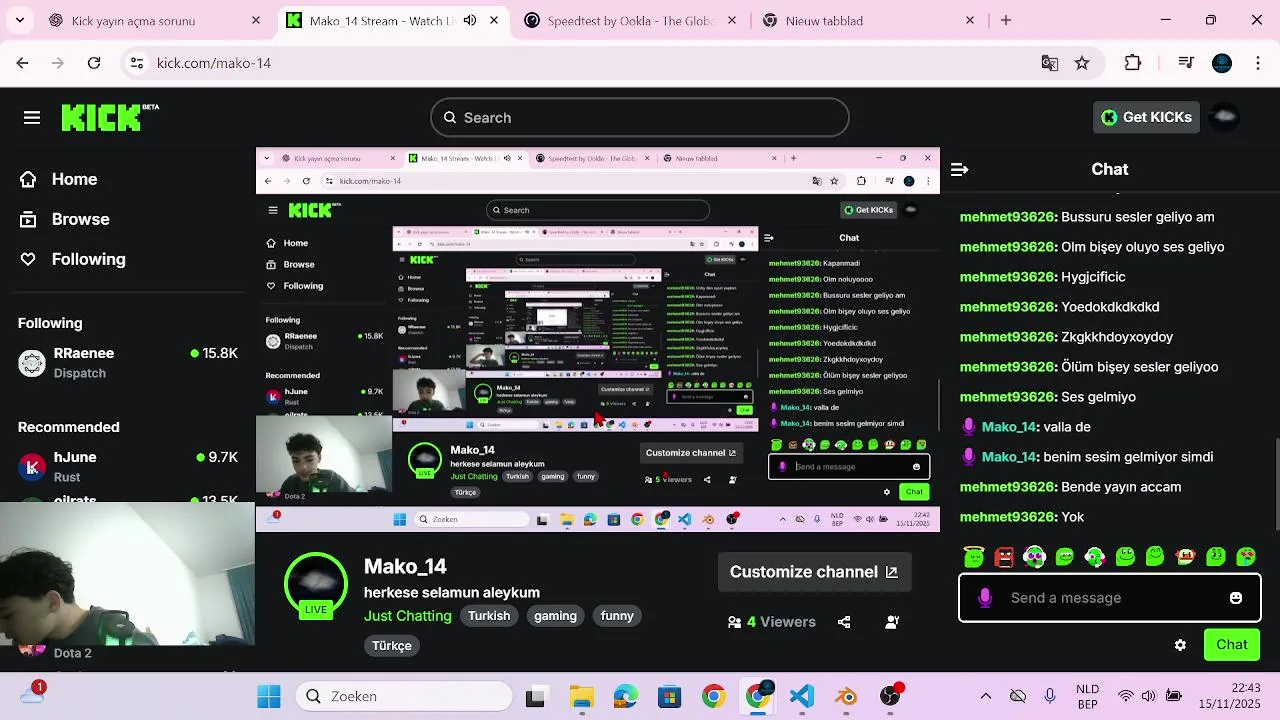The height and width of the screenshot is (720, 1280).
Task: Open a new browser tab
Action: click(x=1006, y=20)
